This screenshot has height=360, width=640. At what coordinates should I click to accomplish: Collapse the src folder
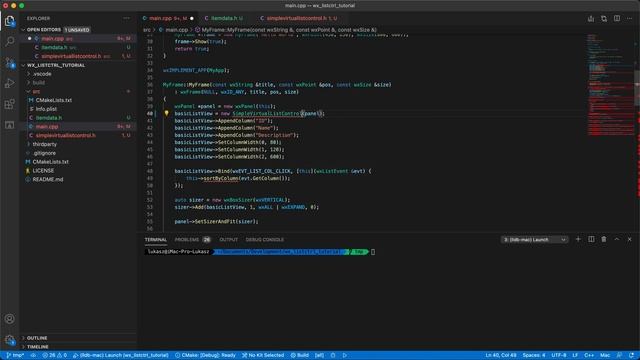pyautogui.click(x=36, y=91)
